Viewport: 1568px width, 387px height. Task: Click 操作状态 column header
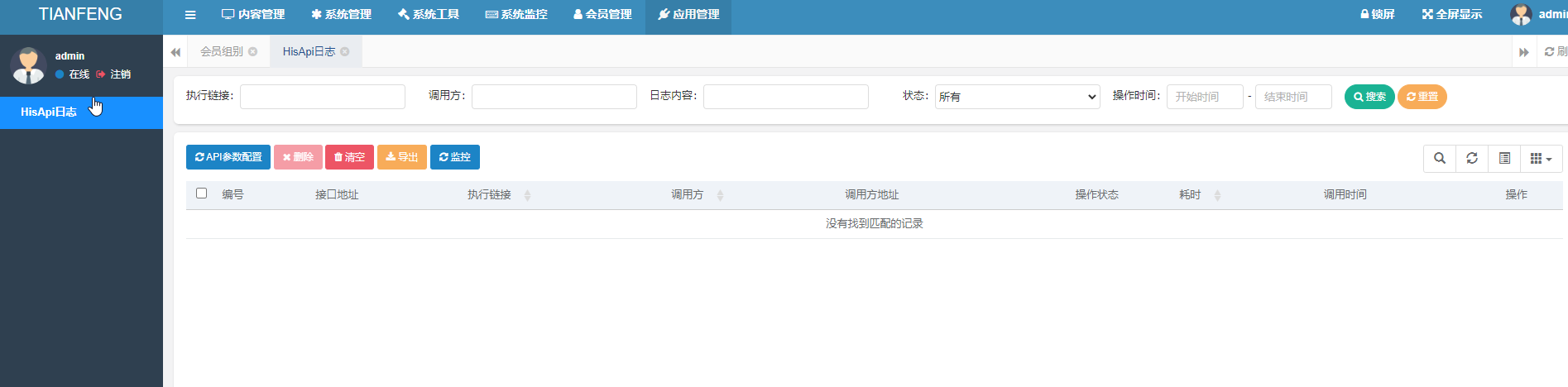click(1096, 195)
